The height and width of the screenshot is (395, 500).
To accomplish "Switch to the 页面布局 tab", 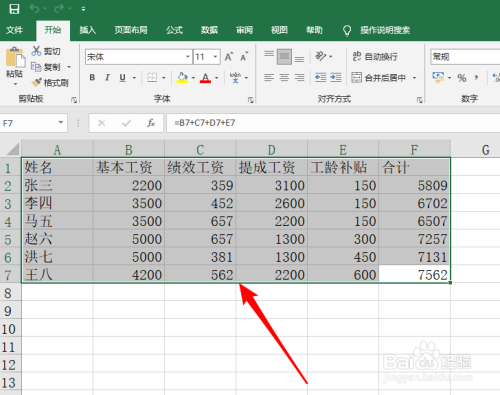I will pyautogui.click(x=131, y=30).
